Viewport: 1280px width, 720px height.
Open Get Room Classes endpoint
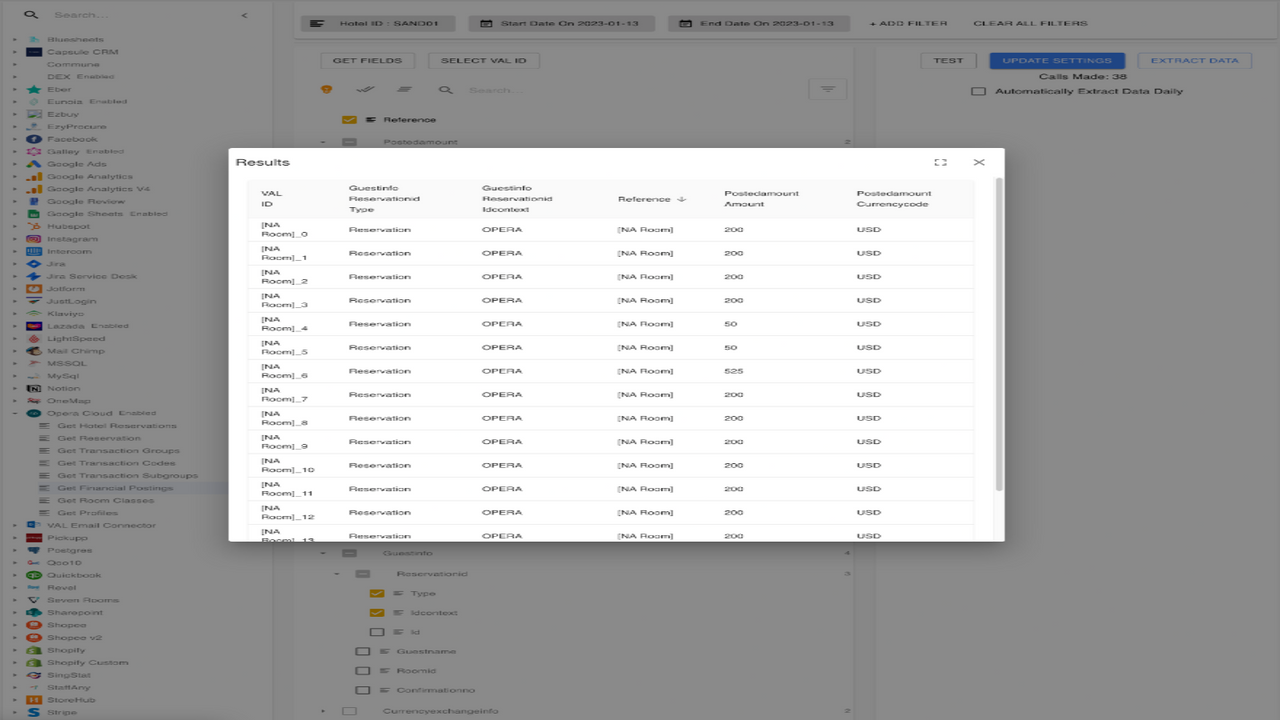tap(106, 500)
